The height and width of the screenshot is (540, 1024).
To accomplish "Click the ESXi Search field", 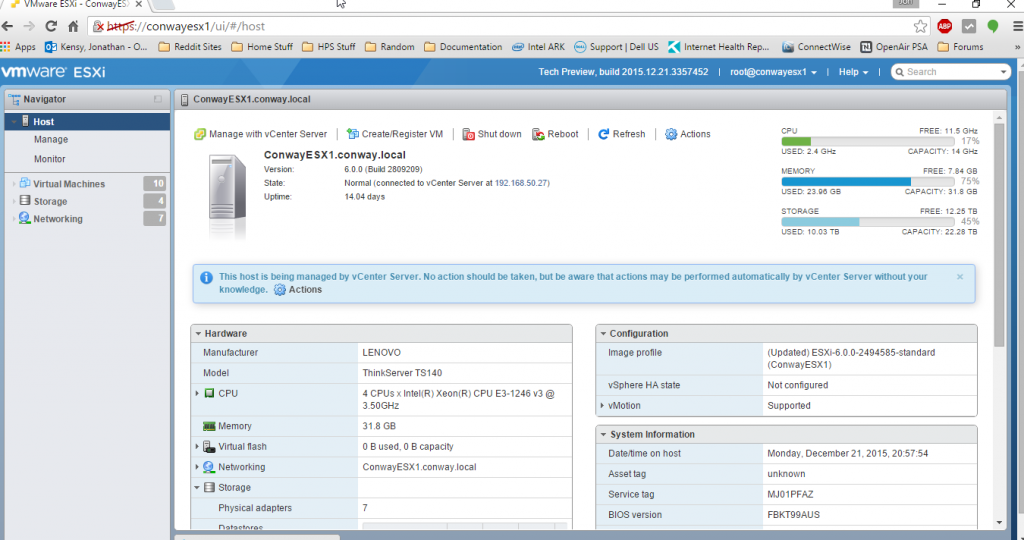I will (950, 72).
